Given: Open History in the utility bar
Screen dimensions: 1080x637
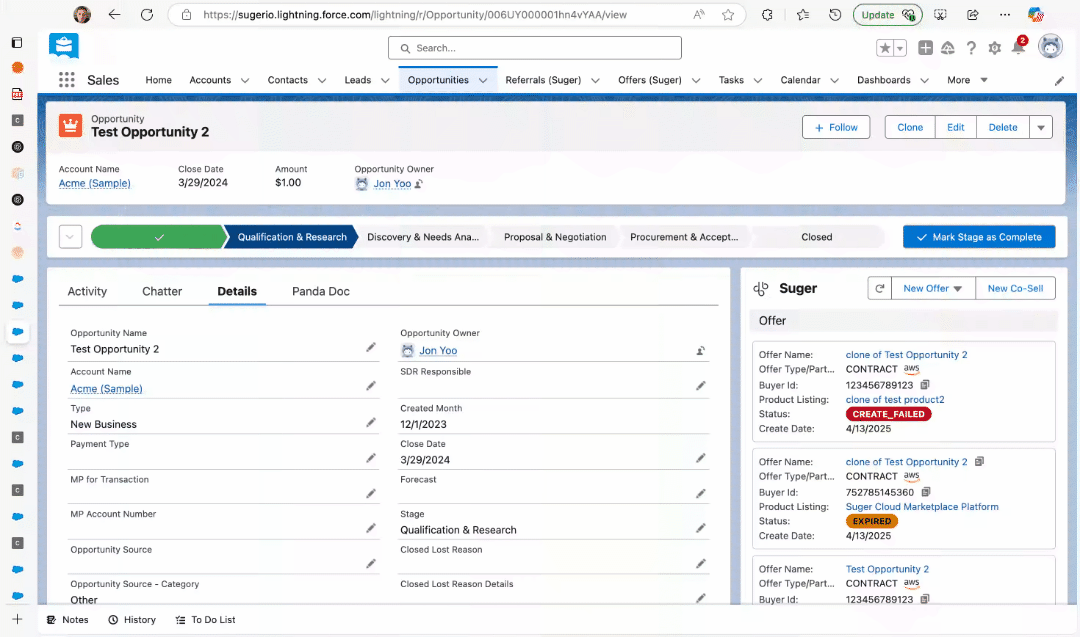Looking at the screenshot, I should click(x=132, y=620).
